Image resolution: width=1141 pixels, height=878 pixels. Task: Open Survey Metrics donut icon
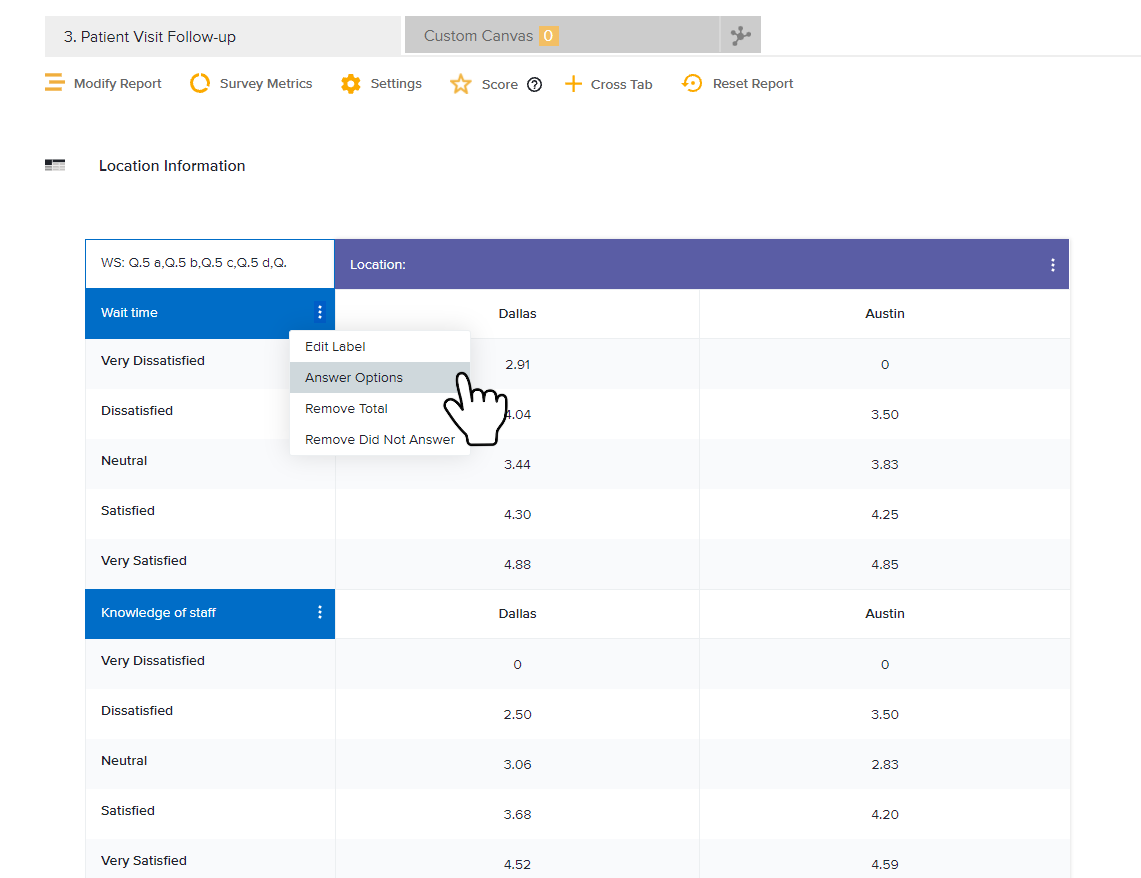[200, 83]
